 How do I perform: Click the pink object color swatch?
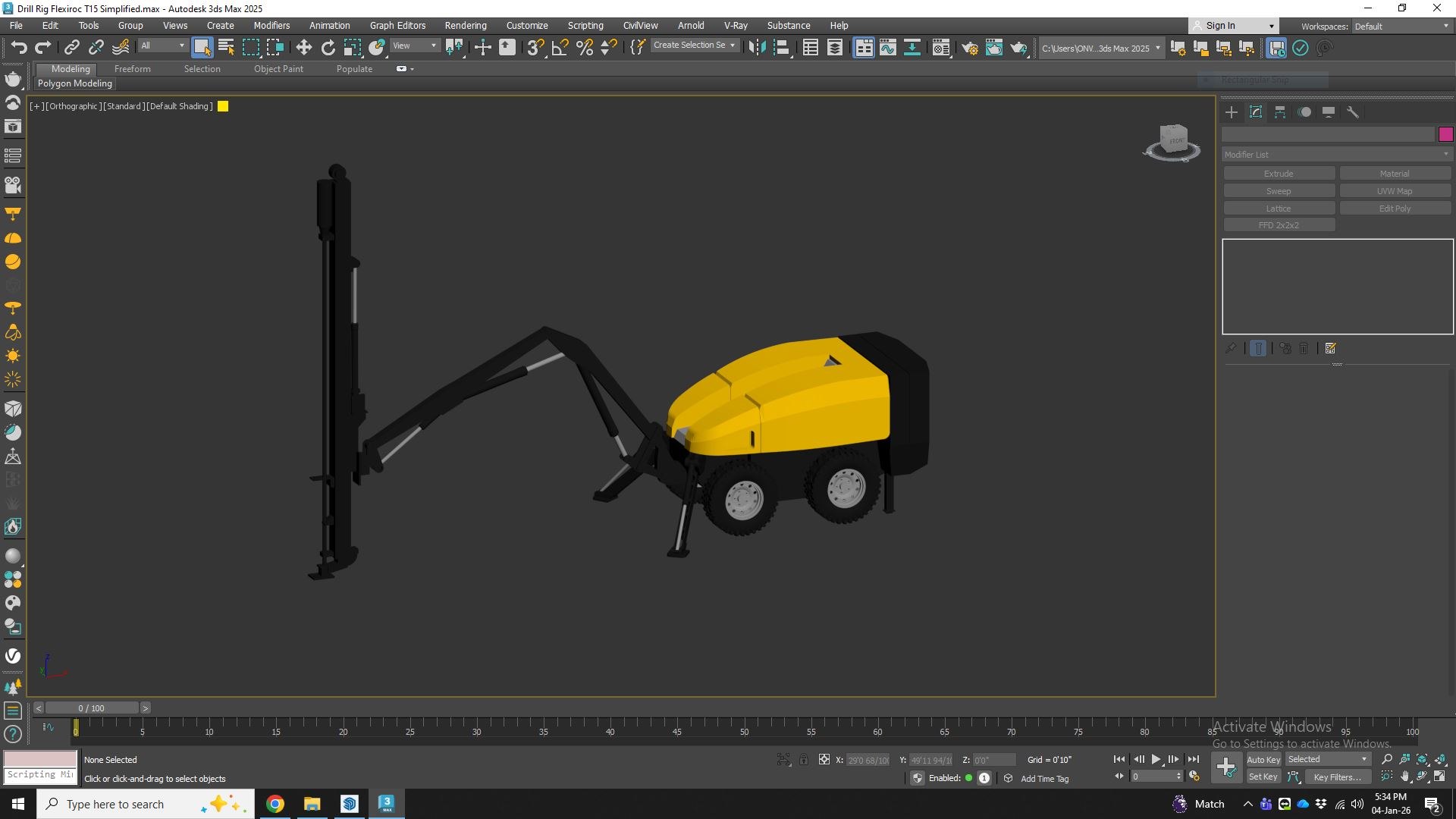[1445, 134]
